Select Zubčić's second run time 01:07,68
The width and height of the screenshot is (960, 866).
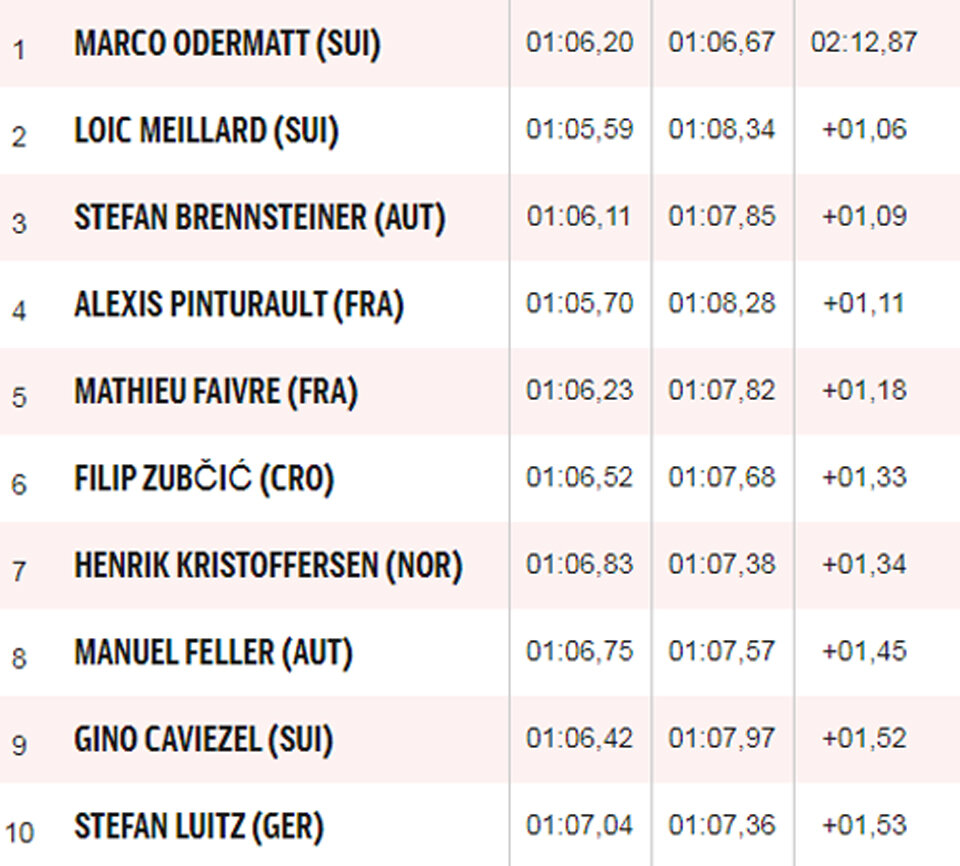722,477
